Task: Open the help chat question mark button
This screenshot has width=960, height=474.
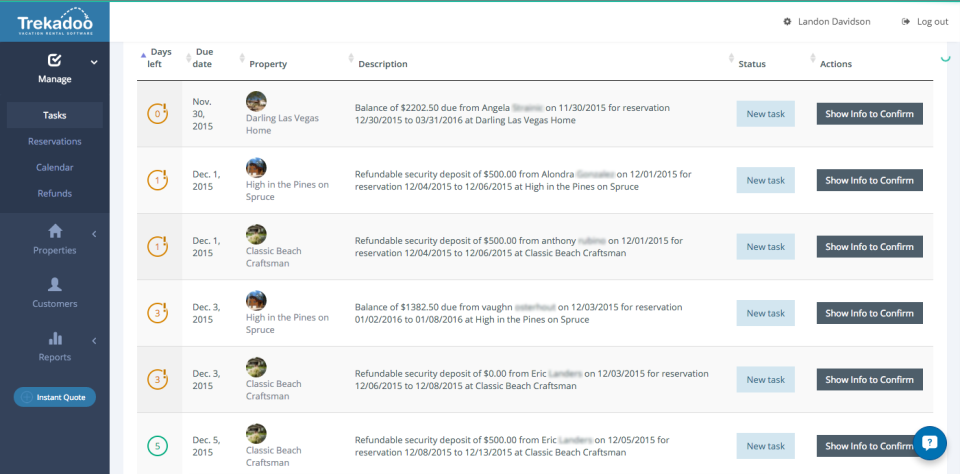Action: (930, 443)
